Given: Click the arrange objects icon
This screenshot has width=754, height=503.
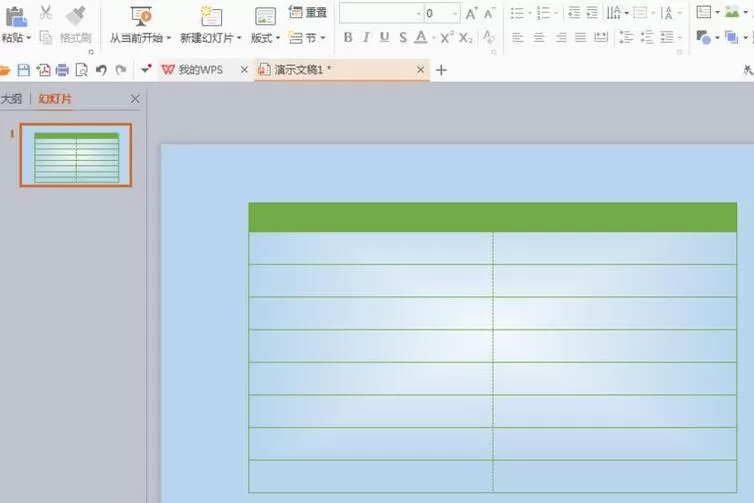Looking at the screenshot, I should coord(731,38).
